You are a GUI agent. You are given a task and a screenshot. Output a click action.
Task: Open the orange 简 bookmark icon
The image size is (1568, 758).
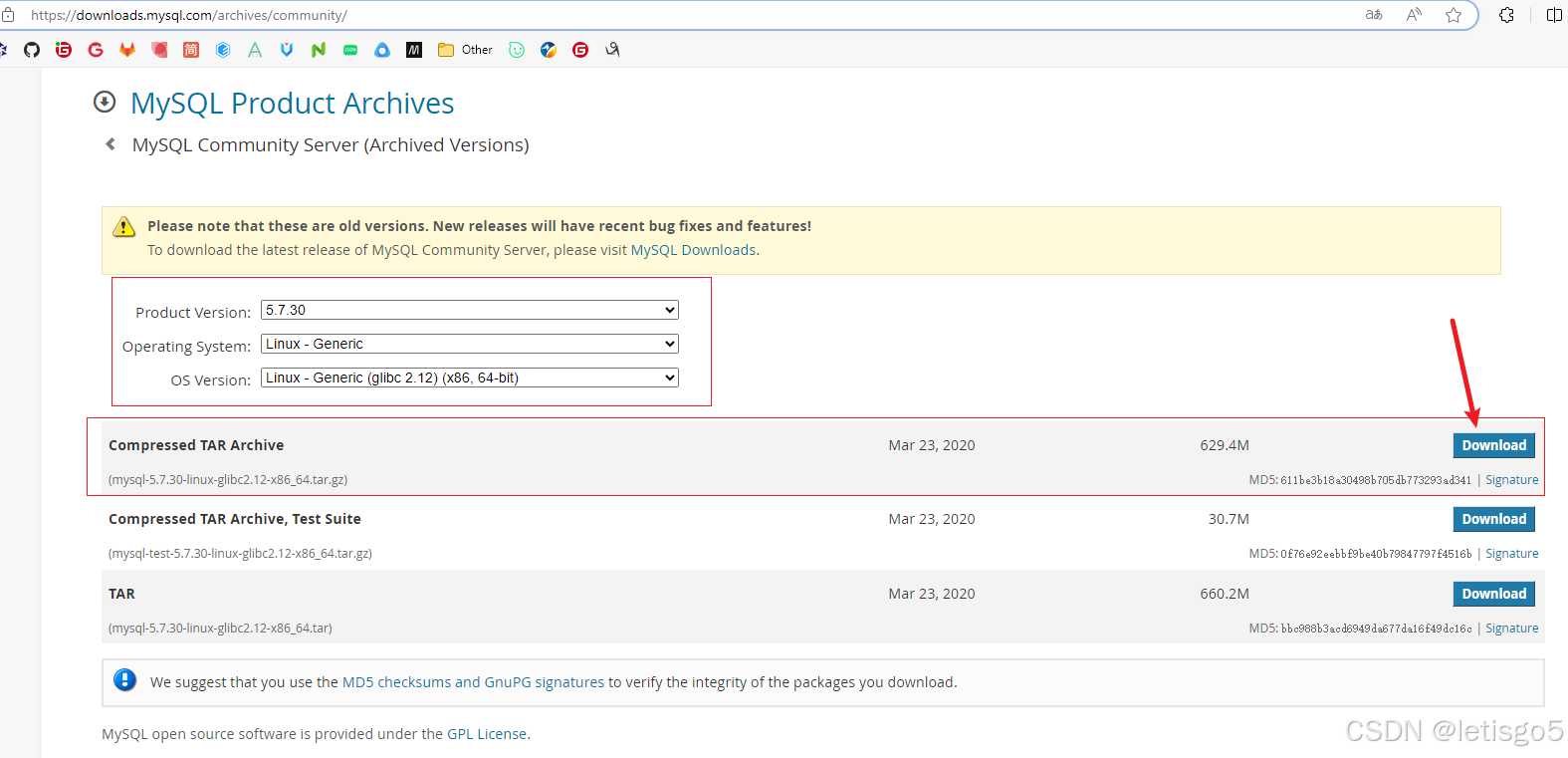(191, 50)
